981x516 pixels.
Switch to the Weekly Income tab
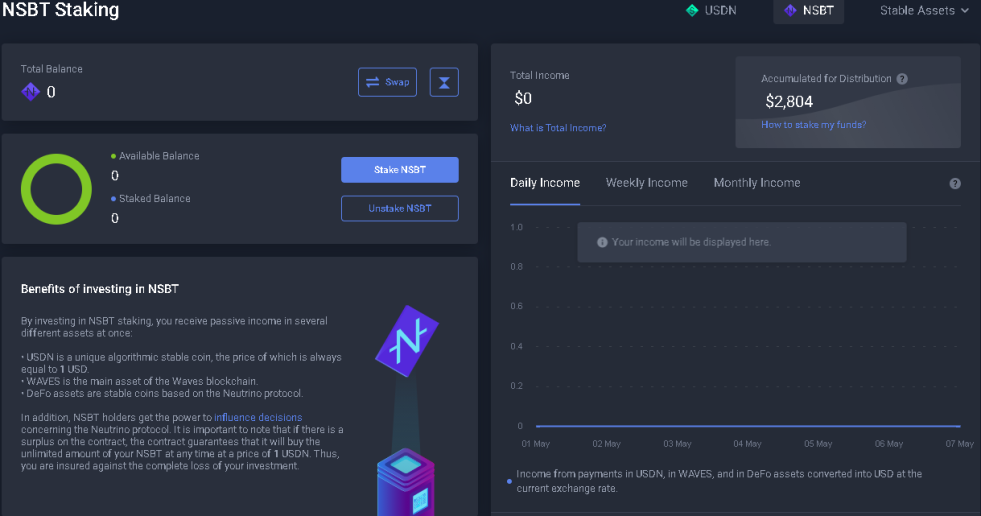[646, 183]
